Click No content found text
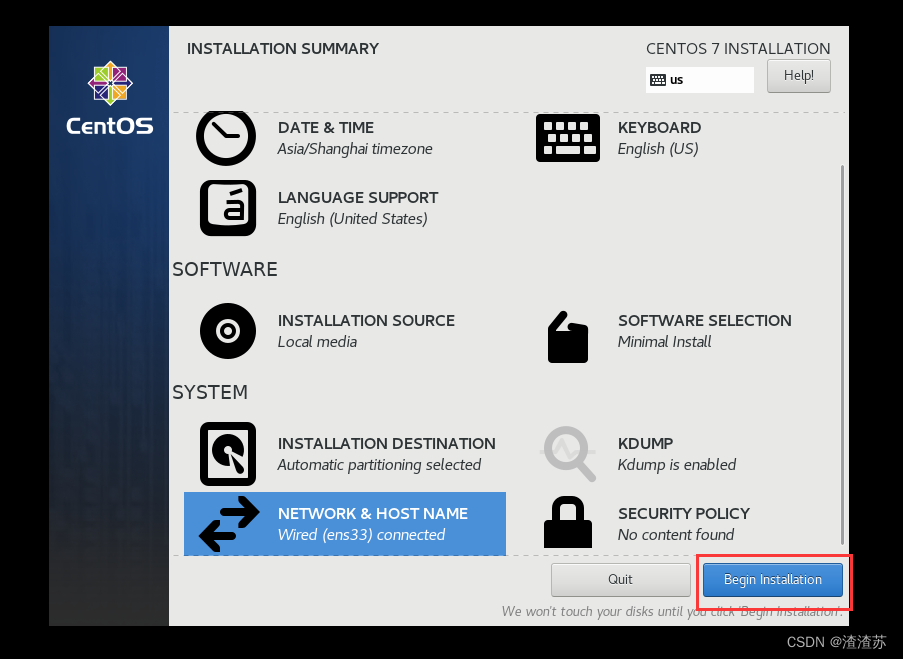 pos(676,535)
